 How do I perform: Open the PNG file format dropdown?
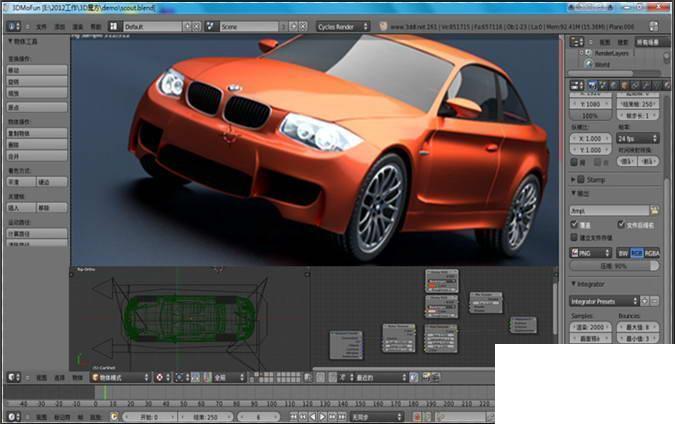coord(591,253)
